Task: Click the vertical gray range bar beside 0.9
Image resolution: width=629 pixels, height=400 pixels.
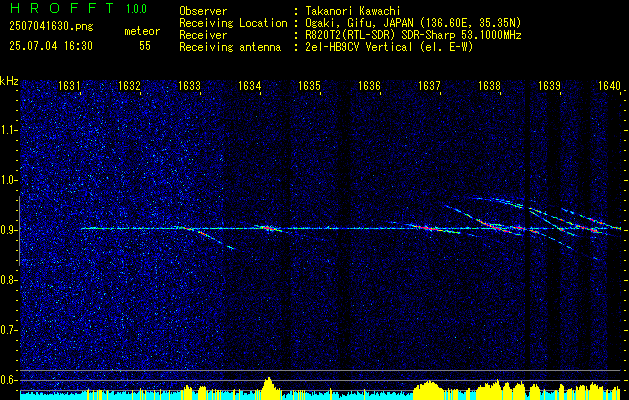Action: (19, 231)
